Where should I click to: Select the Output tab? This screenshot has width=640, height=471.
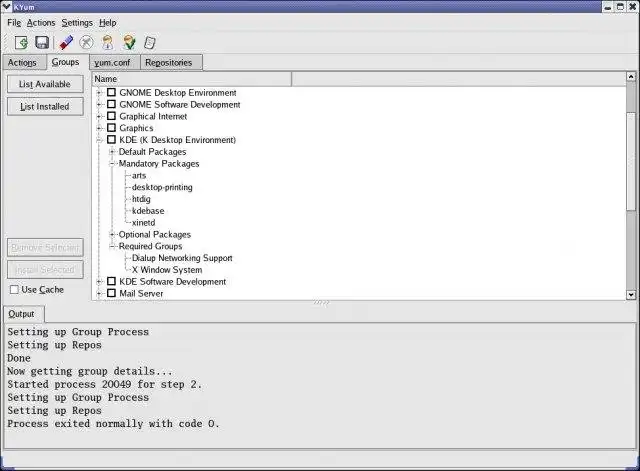22,314
